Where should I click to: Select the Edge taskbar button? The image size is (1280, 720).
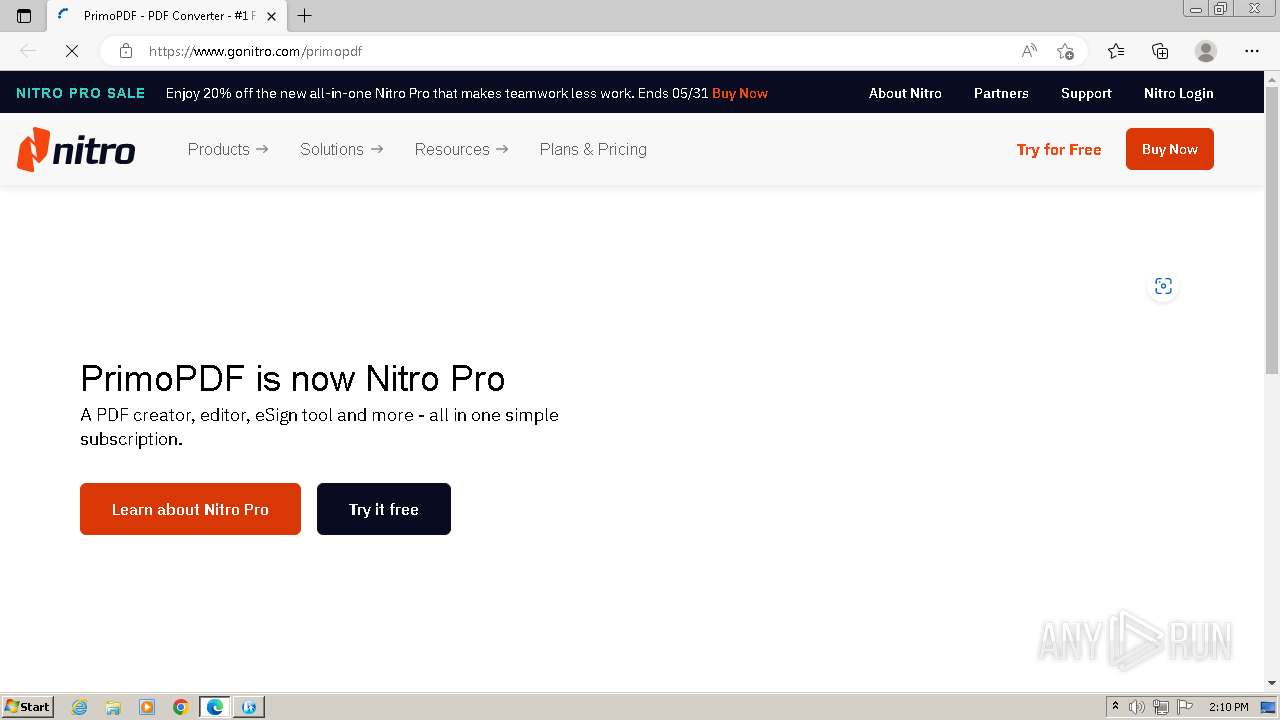(x=215, y=707)
